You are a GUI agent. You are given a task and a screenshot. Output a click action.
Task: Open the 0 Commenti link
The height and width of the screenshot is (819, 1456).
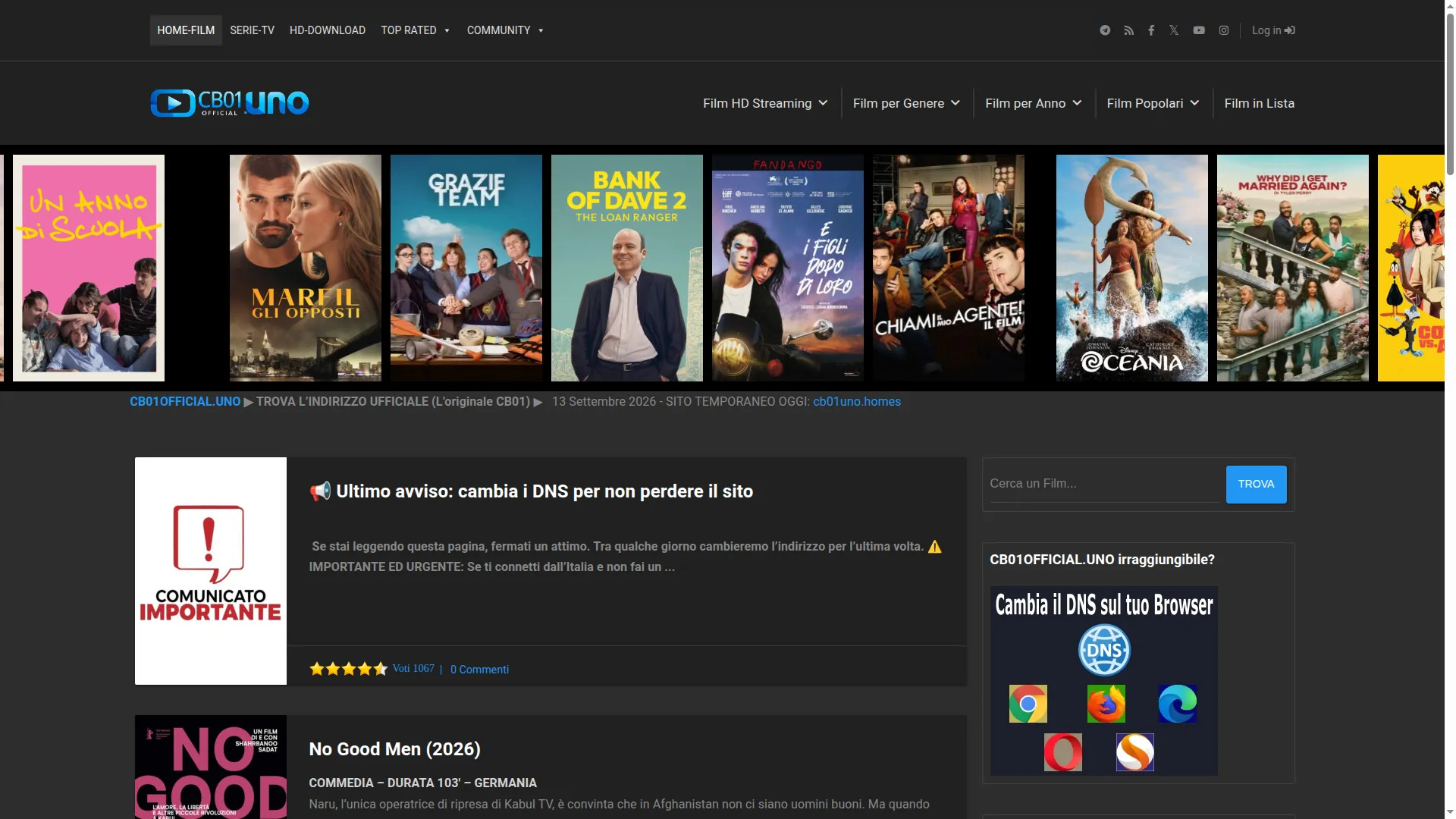pos(479,670)
